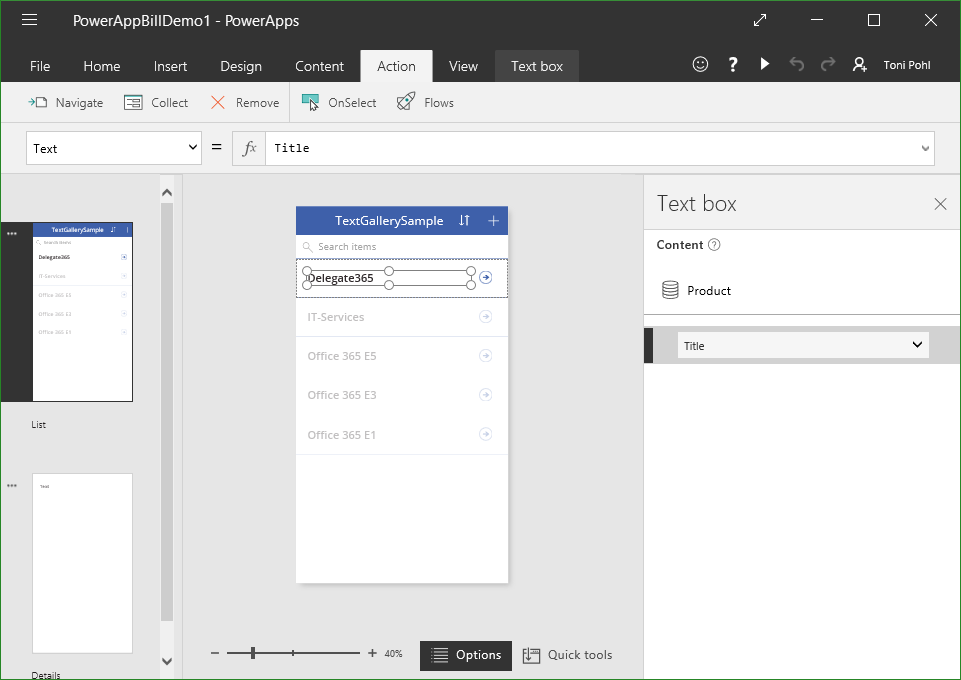Open the Insert tab
This screenshot has height=680, width=961.
click(x=170, y=66)
